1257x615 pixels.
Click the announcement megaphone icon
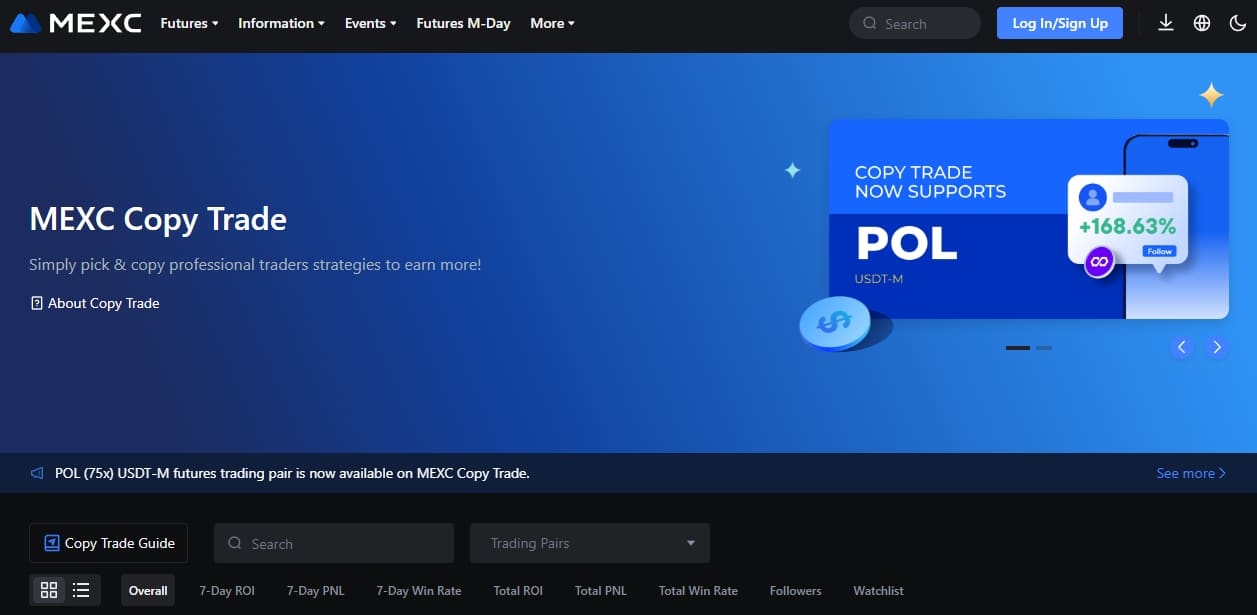37,473
